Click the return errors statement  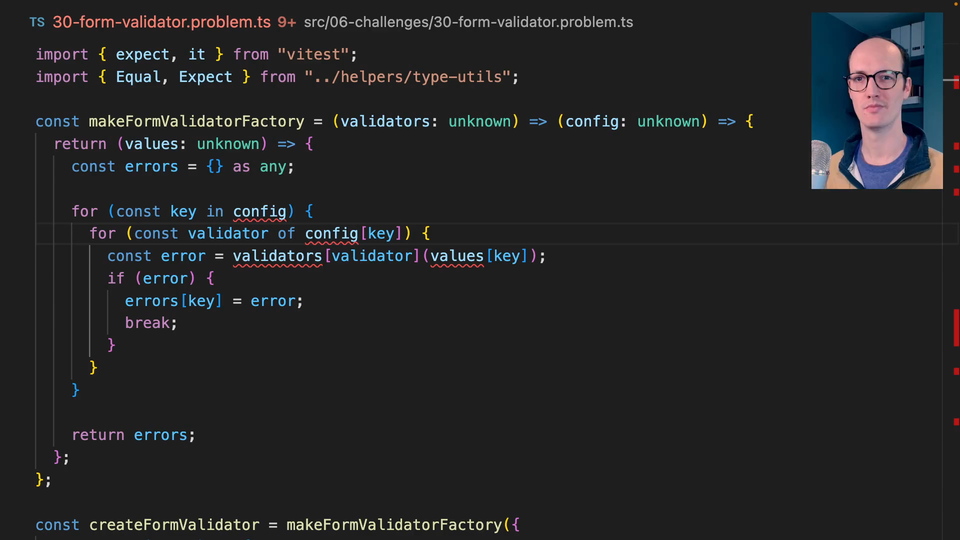(x=133, y=435)
